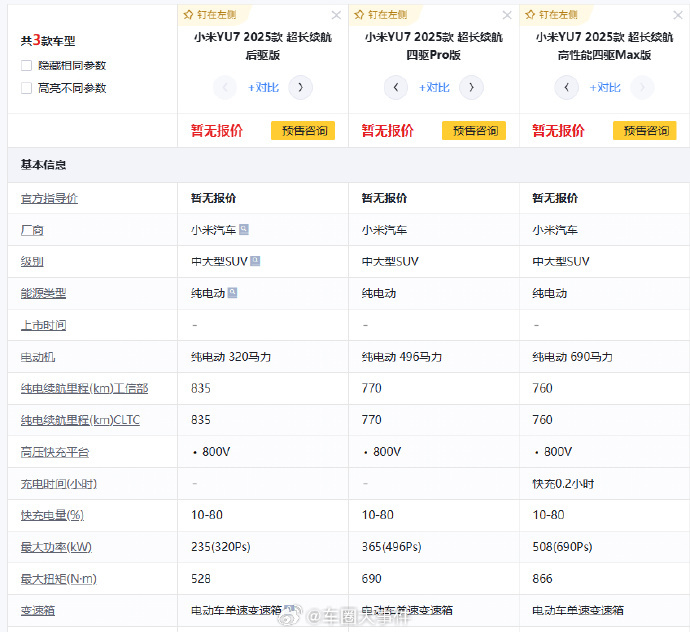
Task: Open the 纯电续航里程(km)工信部 link
Action: [84, 389]
